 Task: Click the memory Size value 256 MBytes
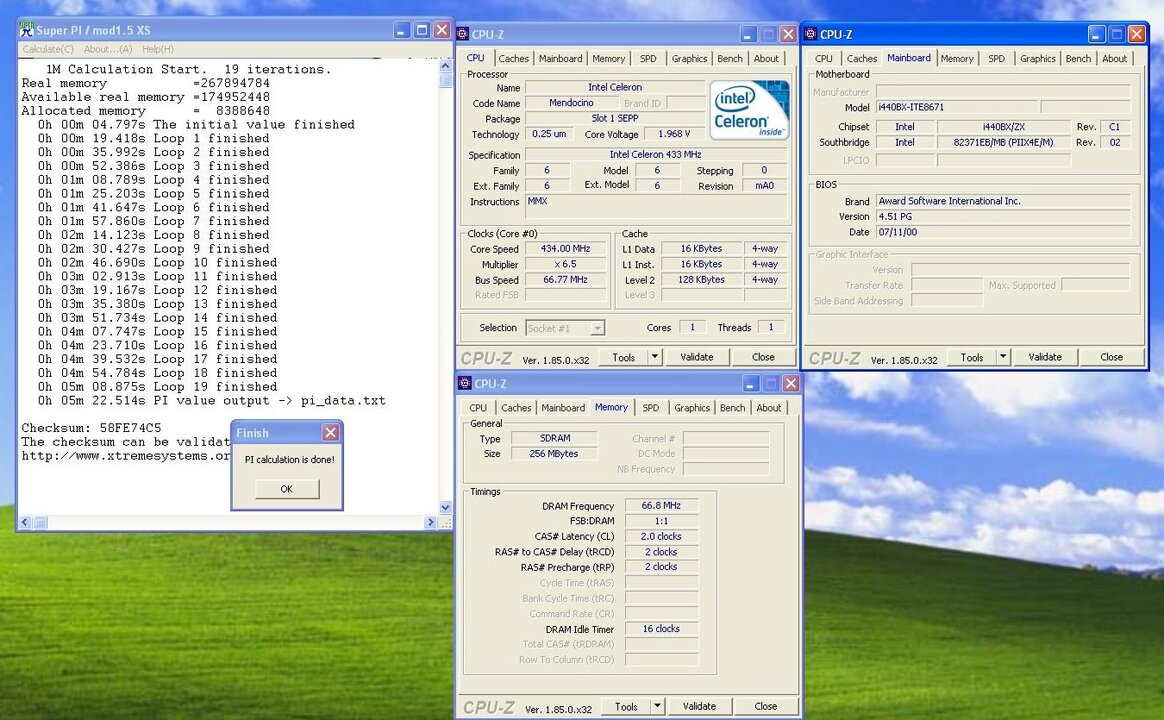pyautogui.click(x=555, y=454)
